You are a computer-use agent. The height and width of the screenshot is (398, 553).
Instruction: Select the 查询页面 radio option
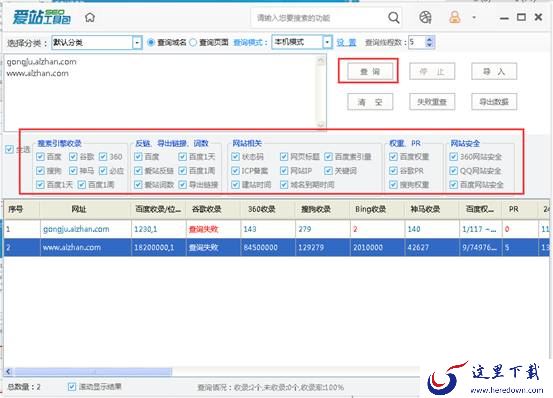click(193, 43)
